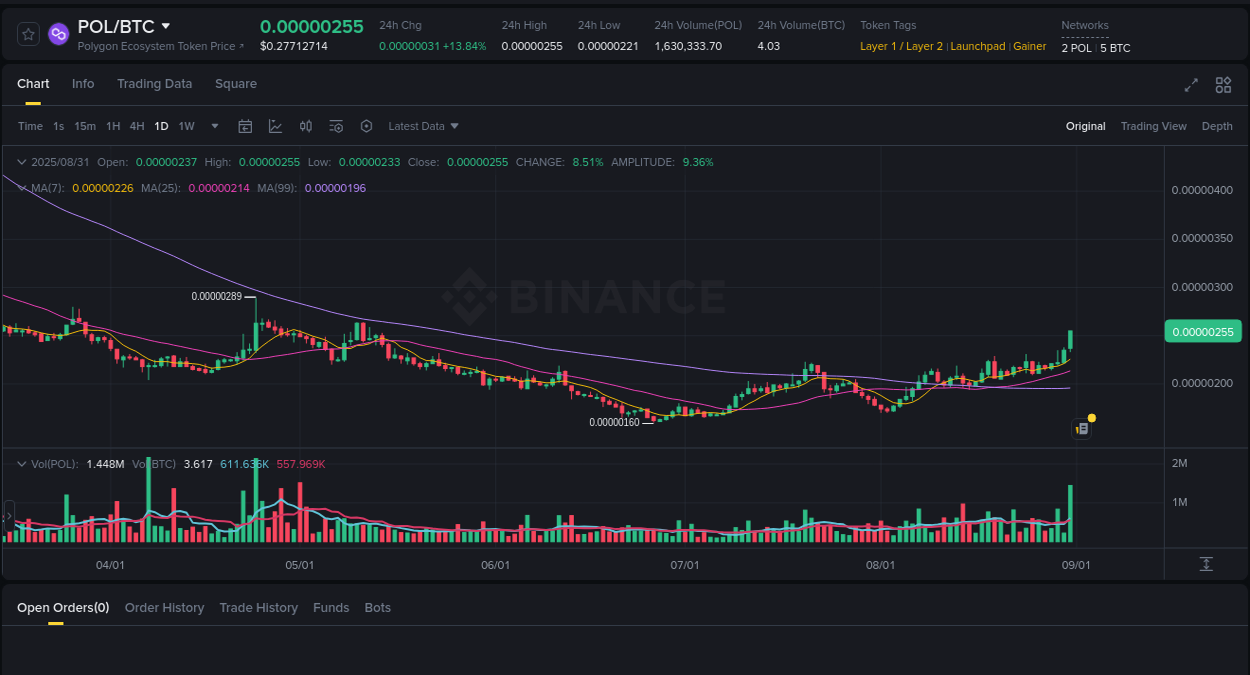Expand the left side panel handle

point(9,517)
